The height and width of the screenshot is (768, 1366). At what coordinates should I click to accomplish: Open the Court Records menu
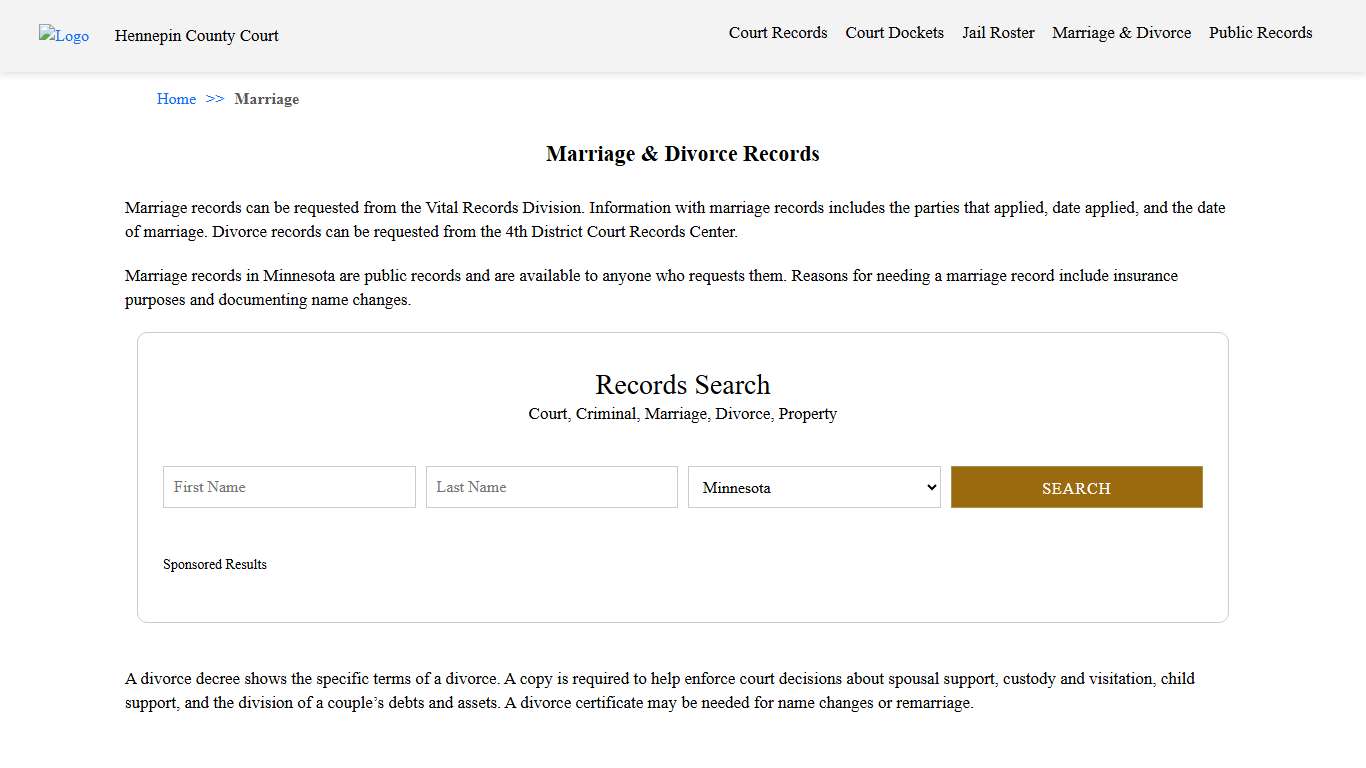click(x=778, y=32)
